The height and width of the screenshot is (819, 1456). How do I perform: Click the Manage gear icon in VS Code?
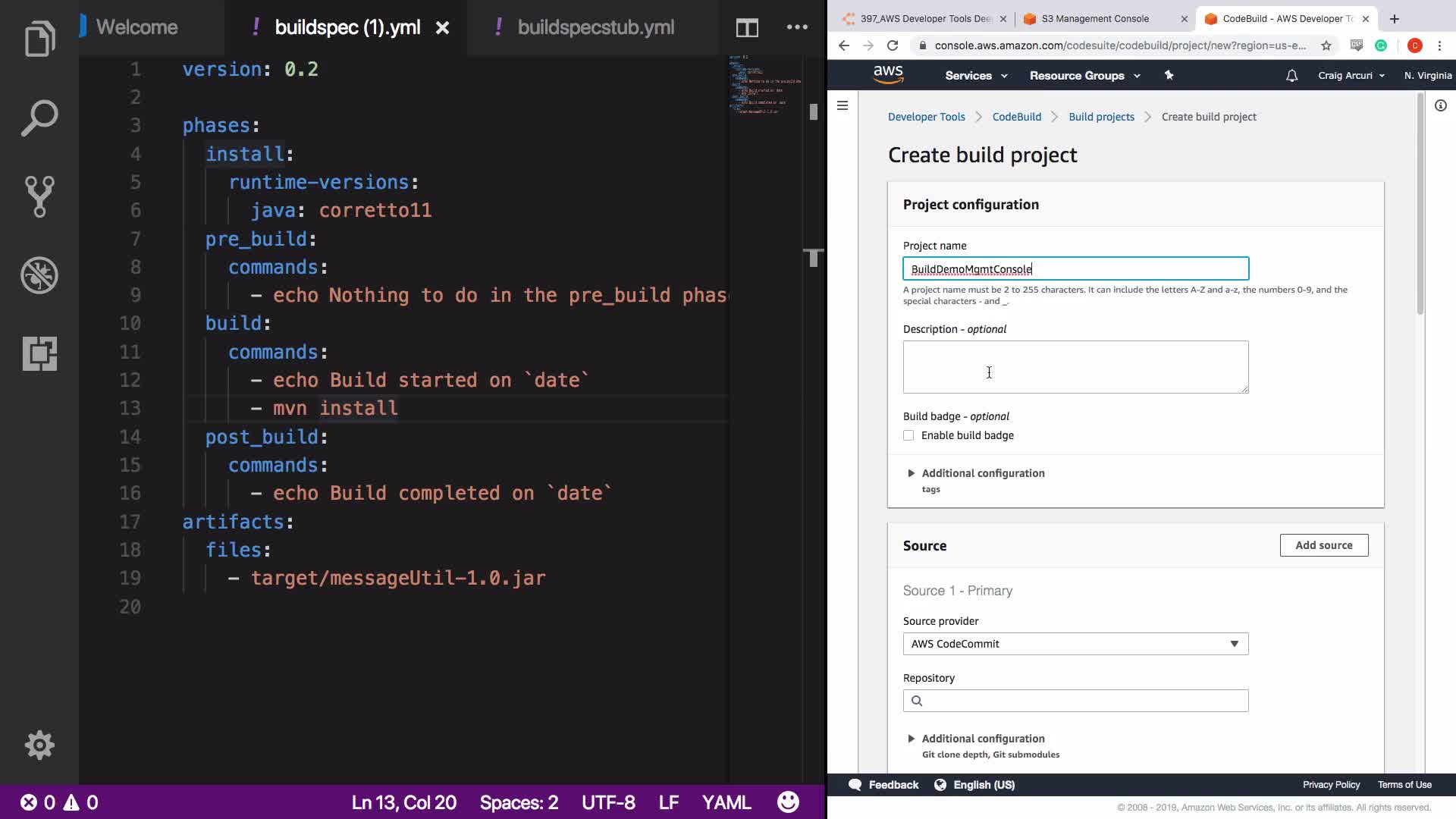click(x=39, y=745)
